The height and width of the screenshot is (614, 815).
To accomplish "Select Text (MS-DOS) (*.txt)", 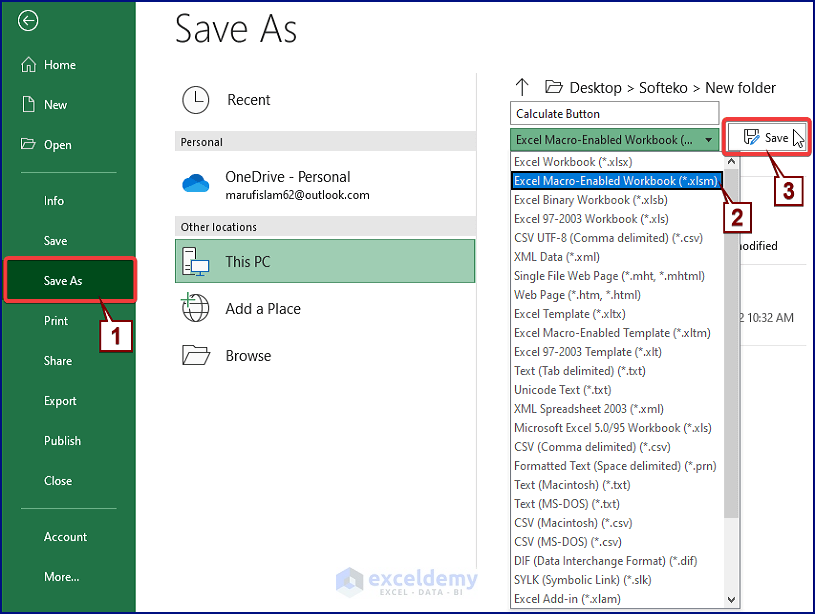I will coord(617,504).
